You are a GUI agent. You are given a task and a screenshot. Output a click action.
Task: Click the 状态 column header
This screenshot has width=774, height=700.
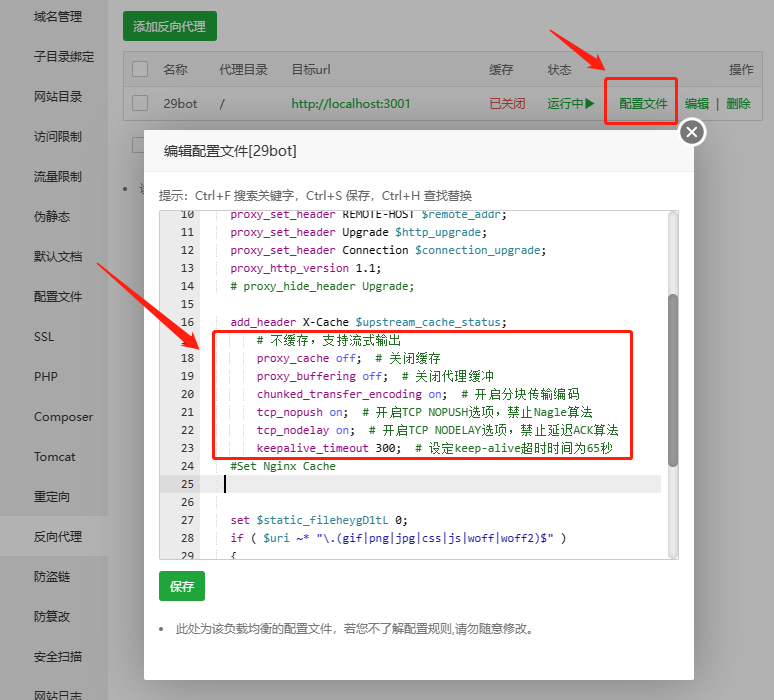coord(559,70)
